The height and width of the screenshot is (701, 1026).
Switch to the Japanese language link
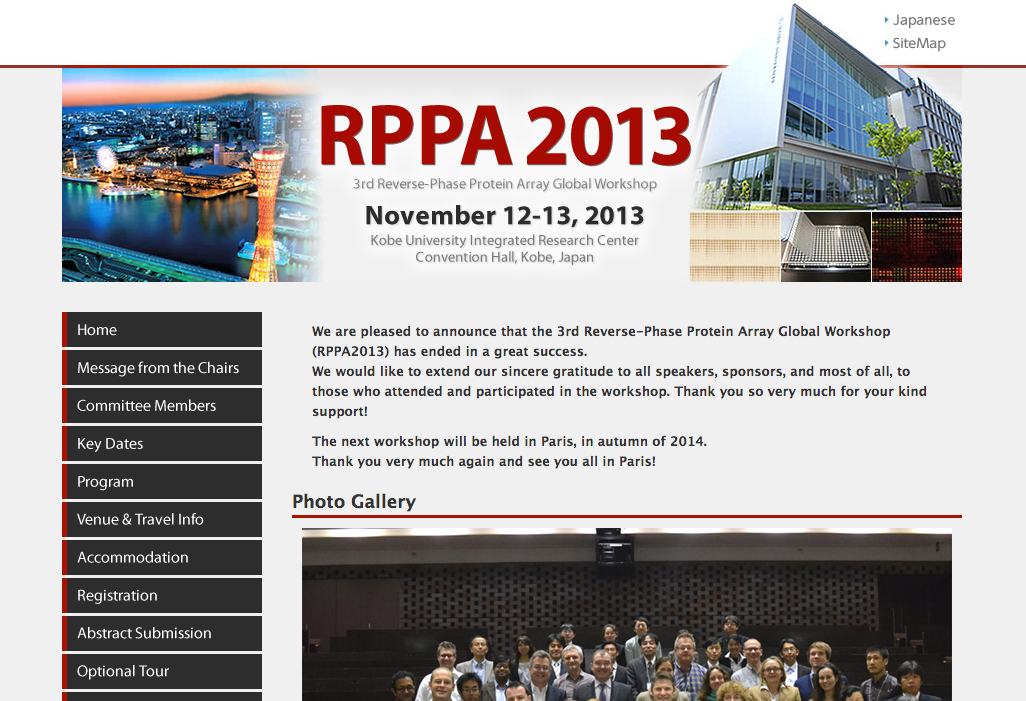[923, 20]
